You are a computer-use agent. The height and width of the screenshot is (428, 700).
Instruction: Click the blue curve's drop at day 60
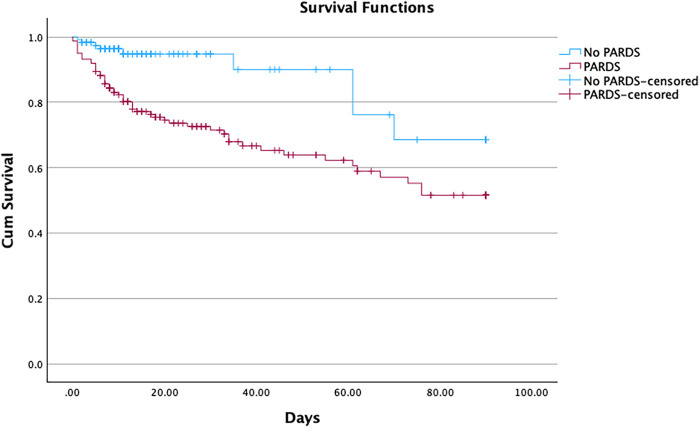(x=353, y=92)
